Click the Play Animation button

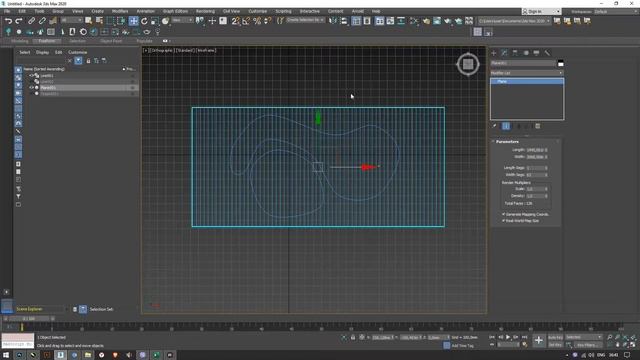508,337
